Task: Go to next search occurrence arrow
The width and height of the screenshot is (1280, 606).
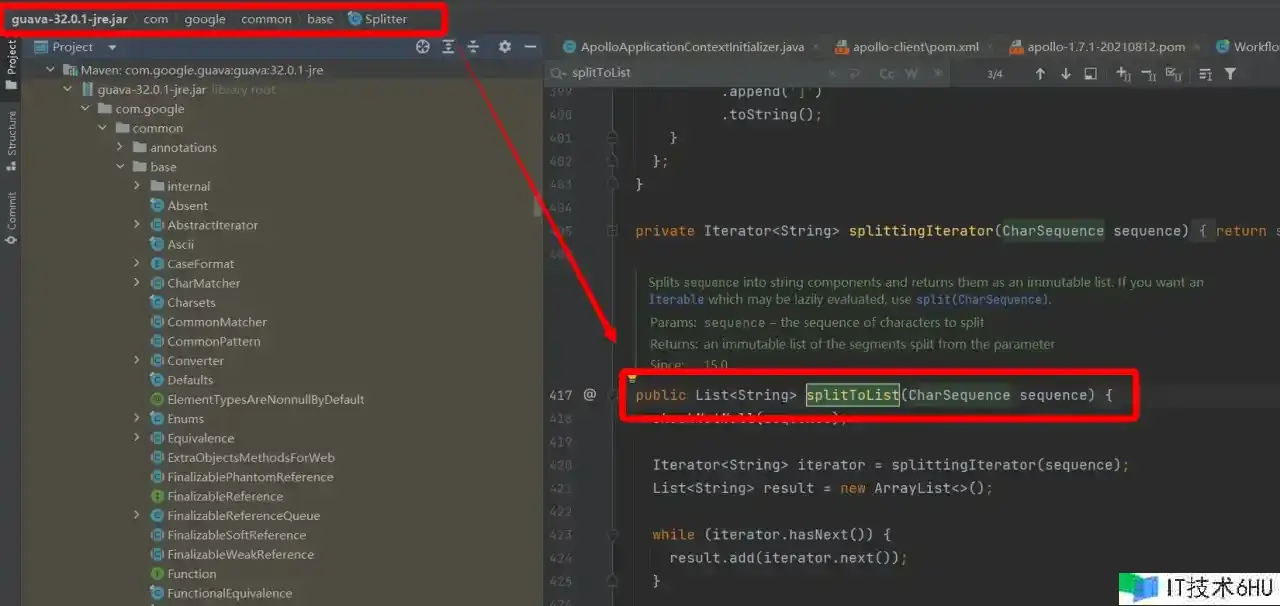Action: pos(1065,74)
